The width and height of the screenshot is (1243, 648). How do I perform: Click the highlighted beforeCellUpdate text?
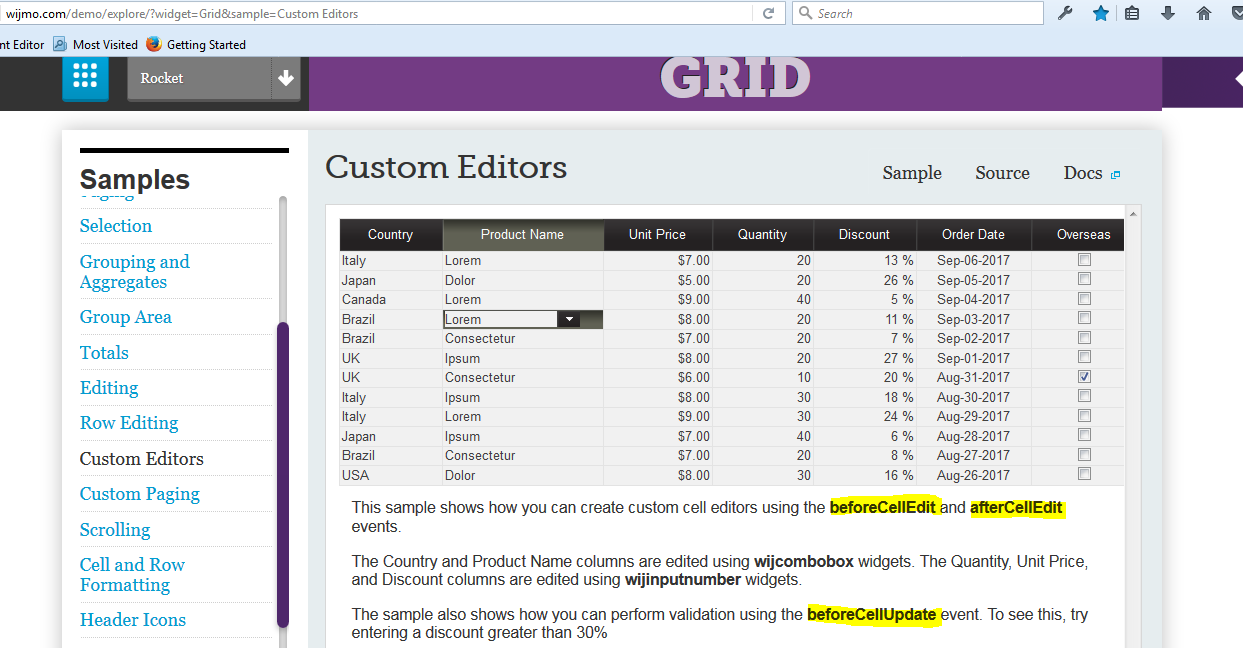[872, 614]
